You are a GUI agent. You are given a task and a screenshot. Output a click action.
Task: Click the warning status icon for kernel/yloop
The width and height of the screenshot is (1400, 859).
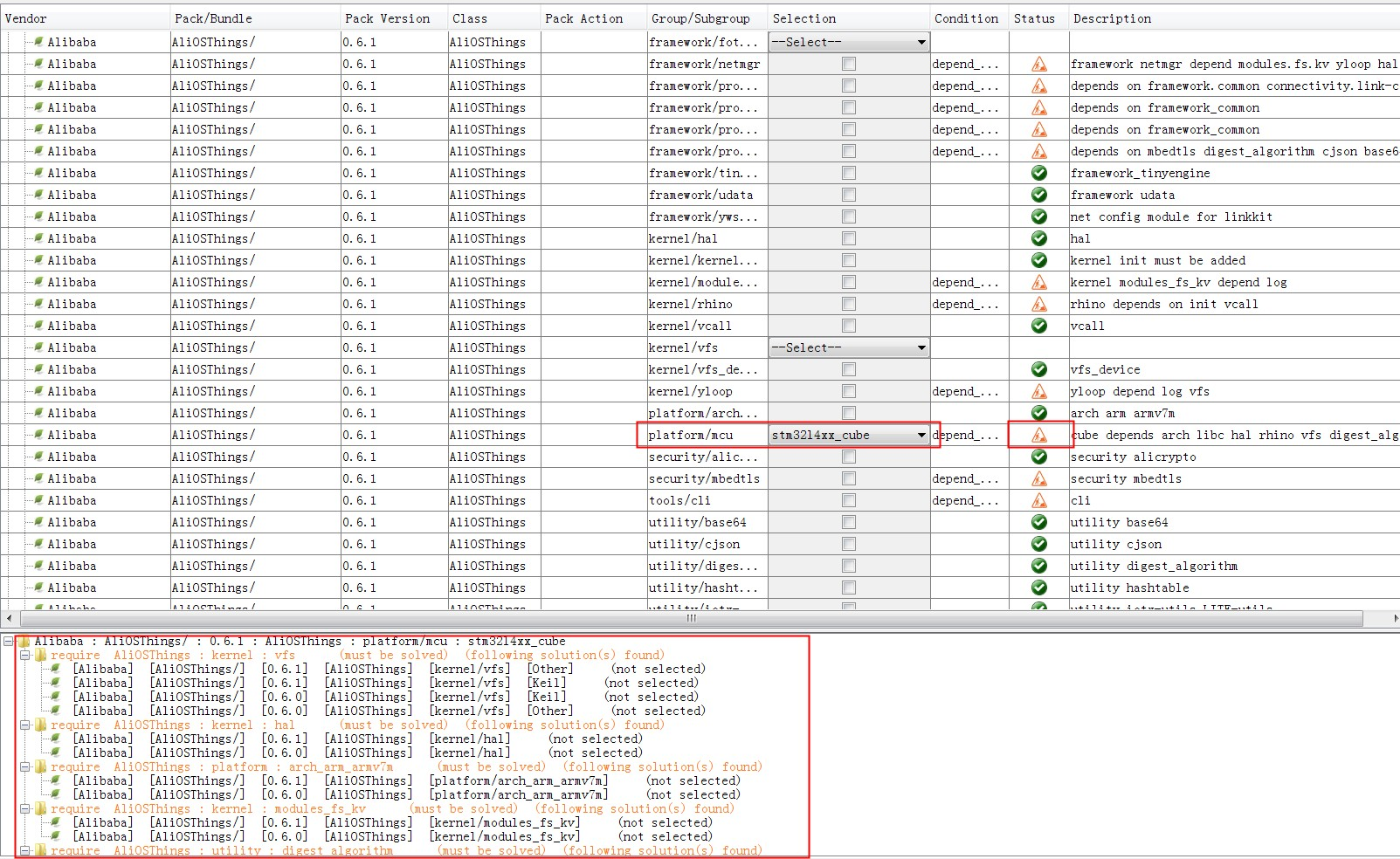[x=1039, y=391]
